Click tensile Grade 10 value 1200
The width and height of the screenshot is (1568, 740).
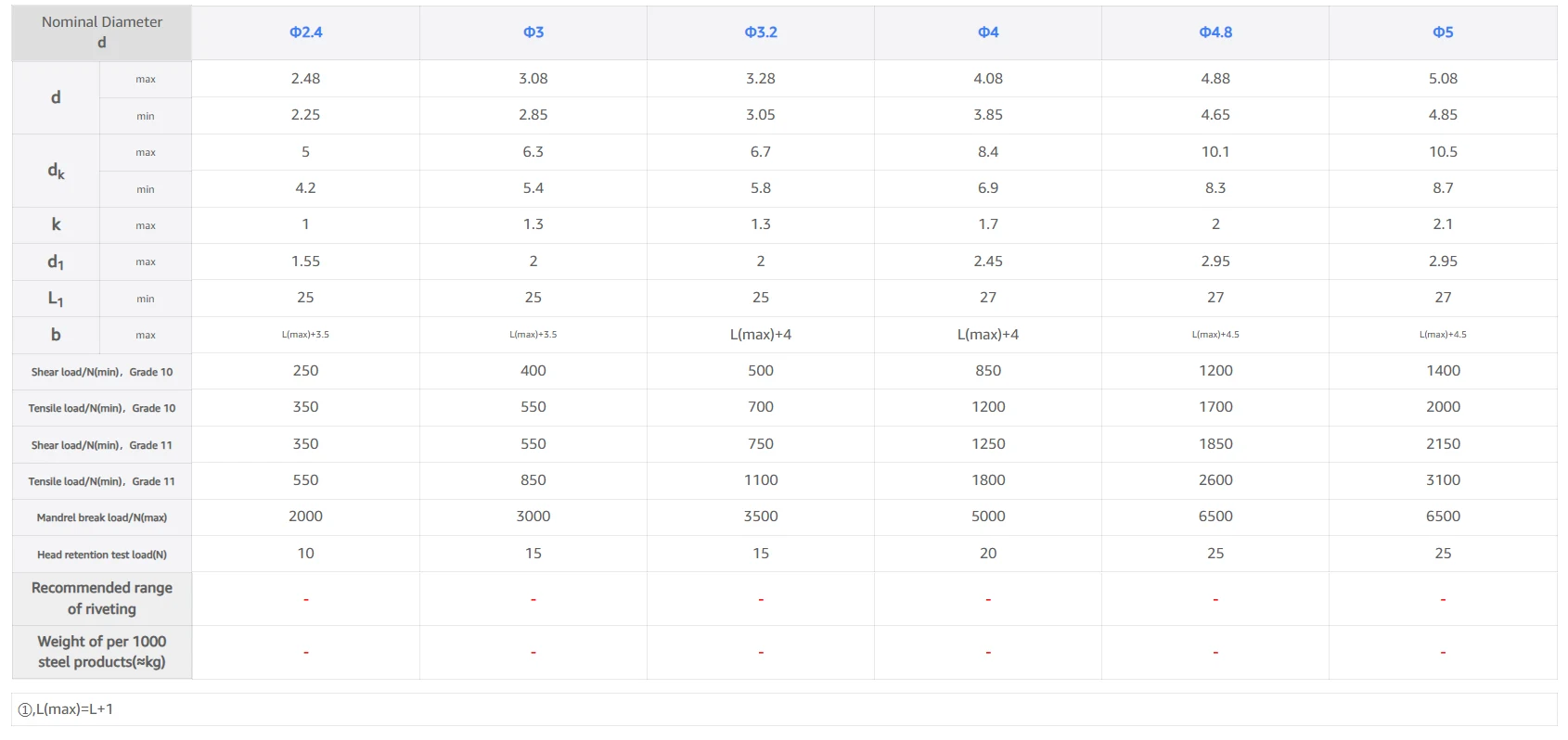[988, 407]
